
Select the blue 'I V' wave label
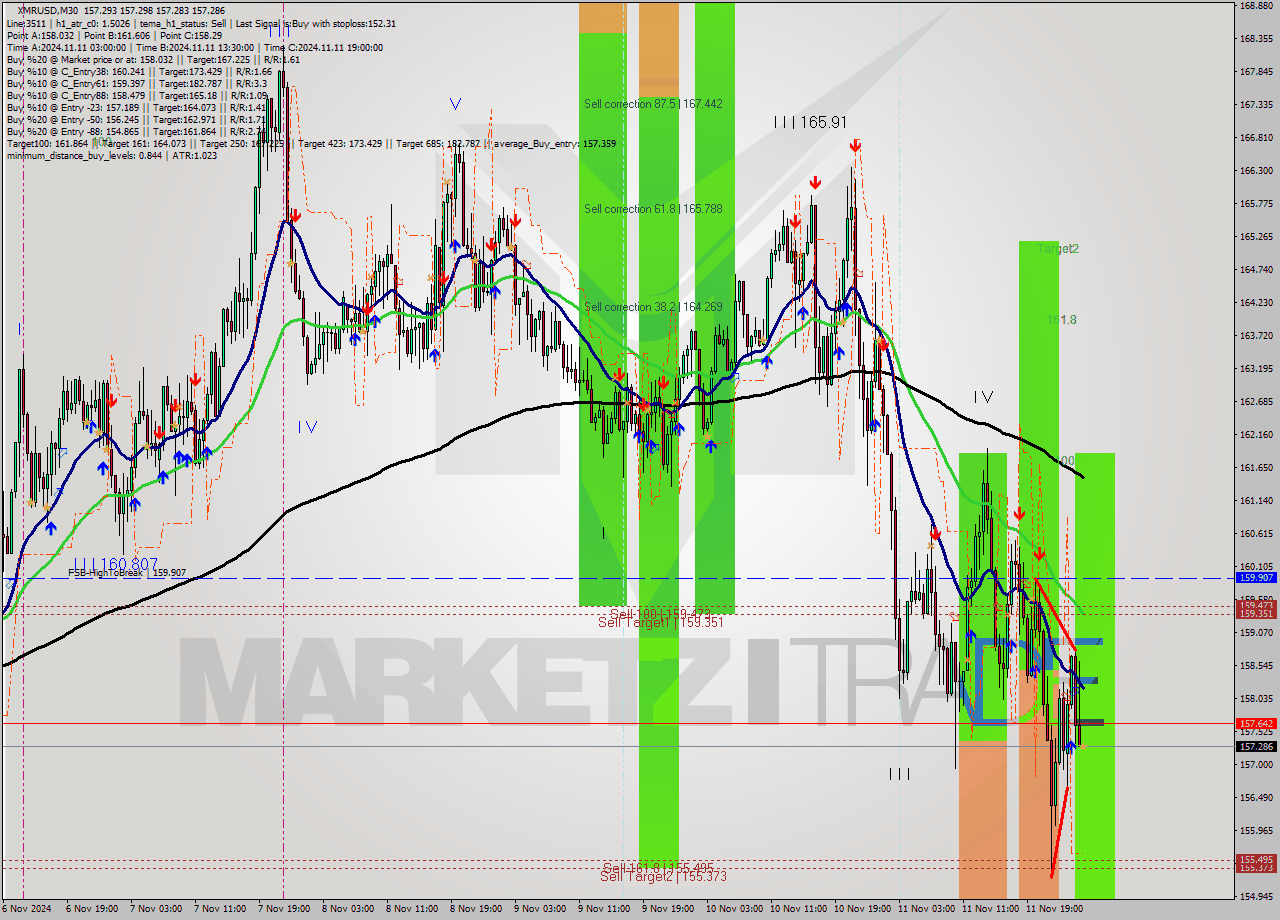coord(308,427)
